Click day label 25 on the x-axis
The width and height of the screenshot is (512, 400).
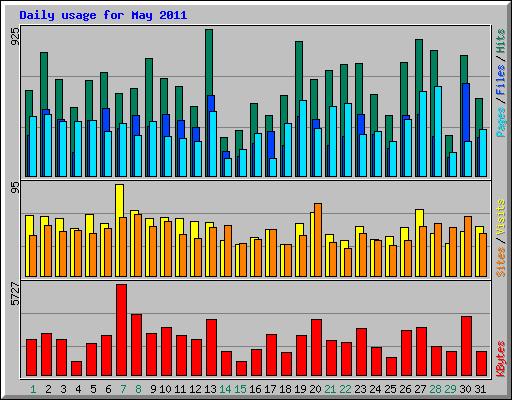point(390,389)
